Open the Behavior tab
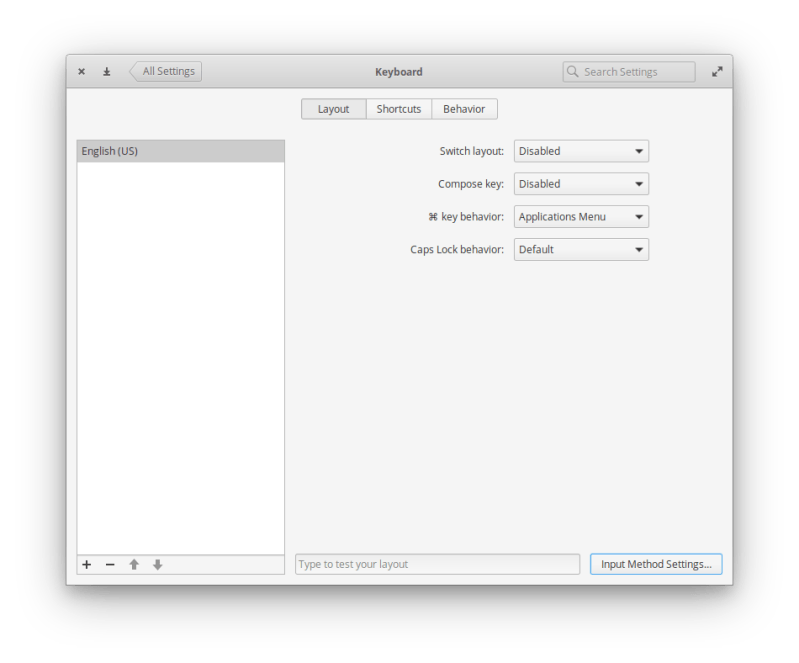799x663 pixels. (464, 109)
